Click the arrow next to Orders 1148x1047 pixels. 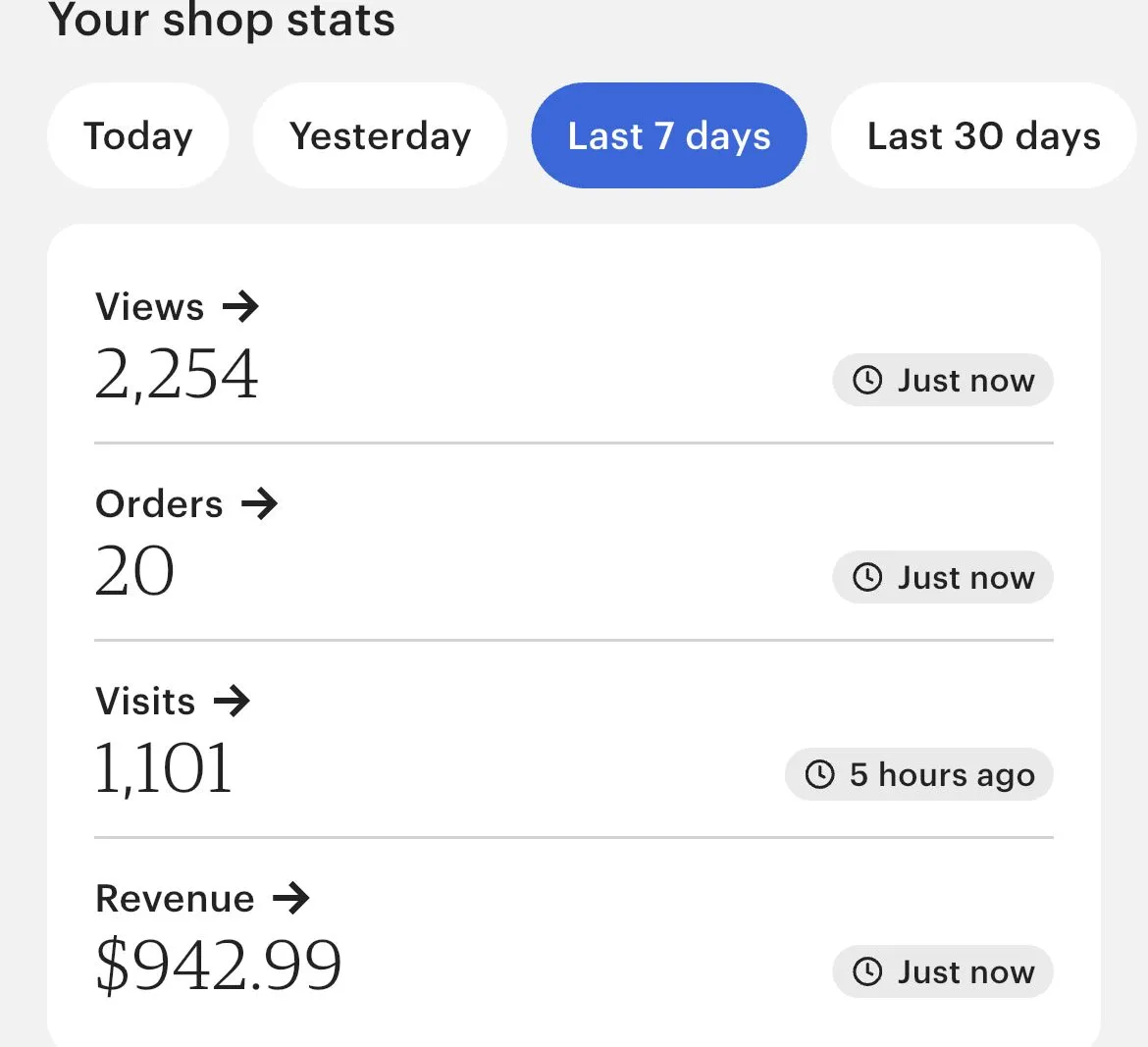260,504
